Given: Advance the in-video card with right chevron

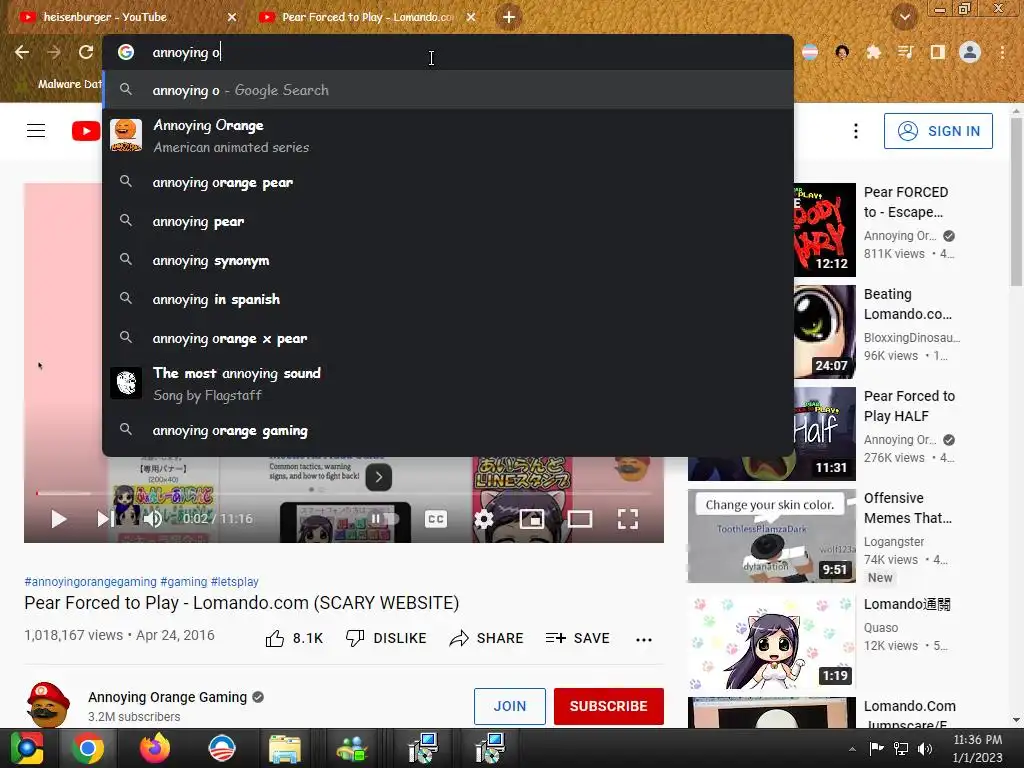Looking at the screenshot, I should [379, 477].
